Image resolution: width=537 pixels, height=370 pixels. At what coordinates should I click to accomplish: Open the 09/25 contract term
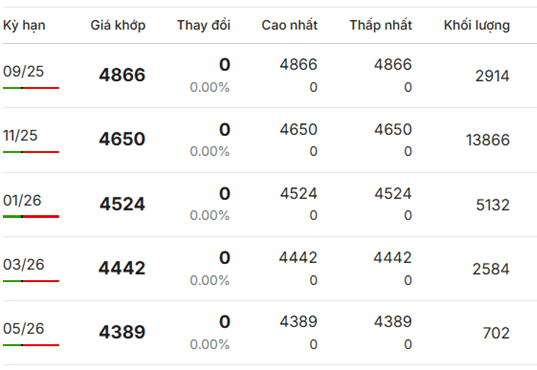[24, 72]
